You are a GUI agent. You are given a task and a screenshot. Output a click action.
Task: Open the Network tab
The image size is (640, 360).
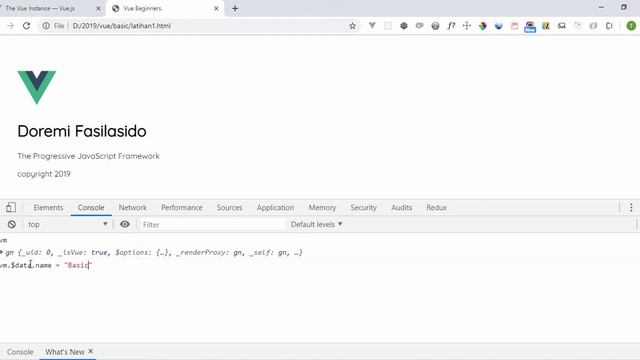point(133,207)
